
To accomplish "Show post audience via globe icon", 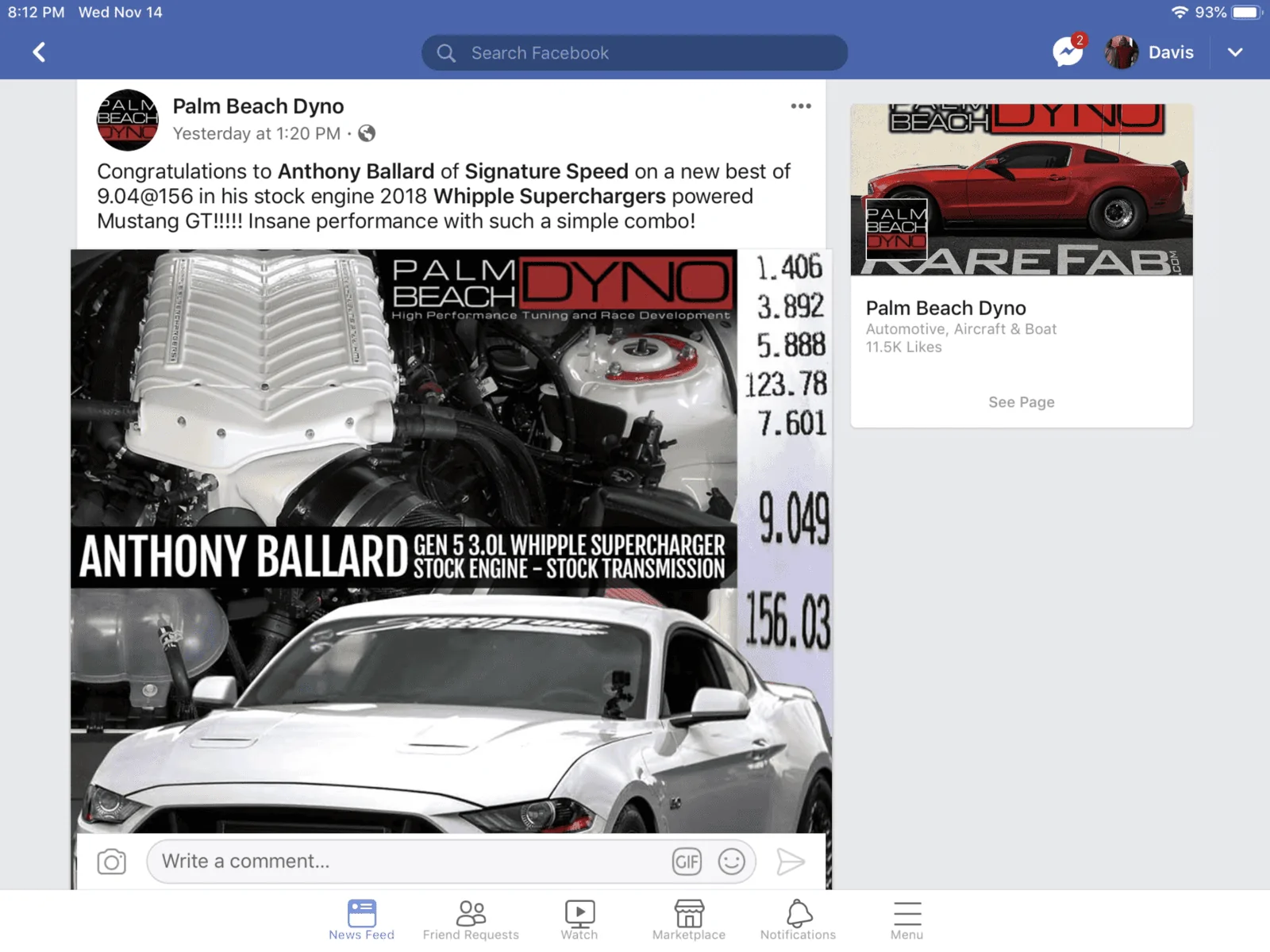I will coord(367,133).
